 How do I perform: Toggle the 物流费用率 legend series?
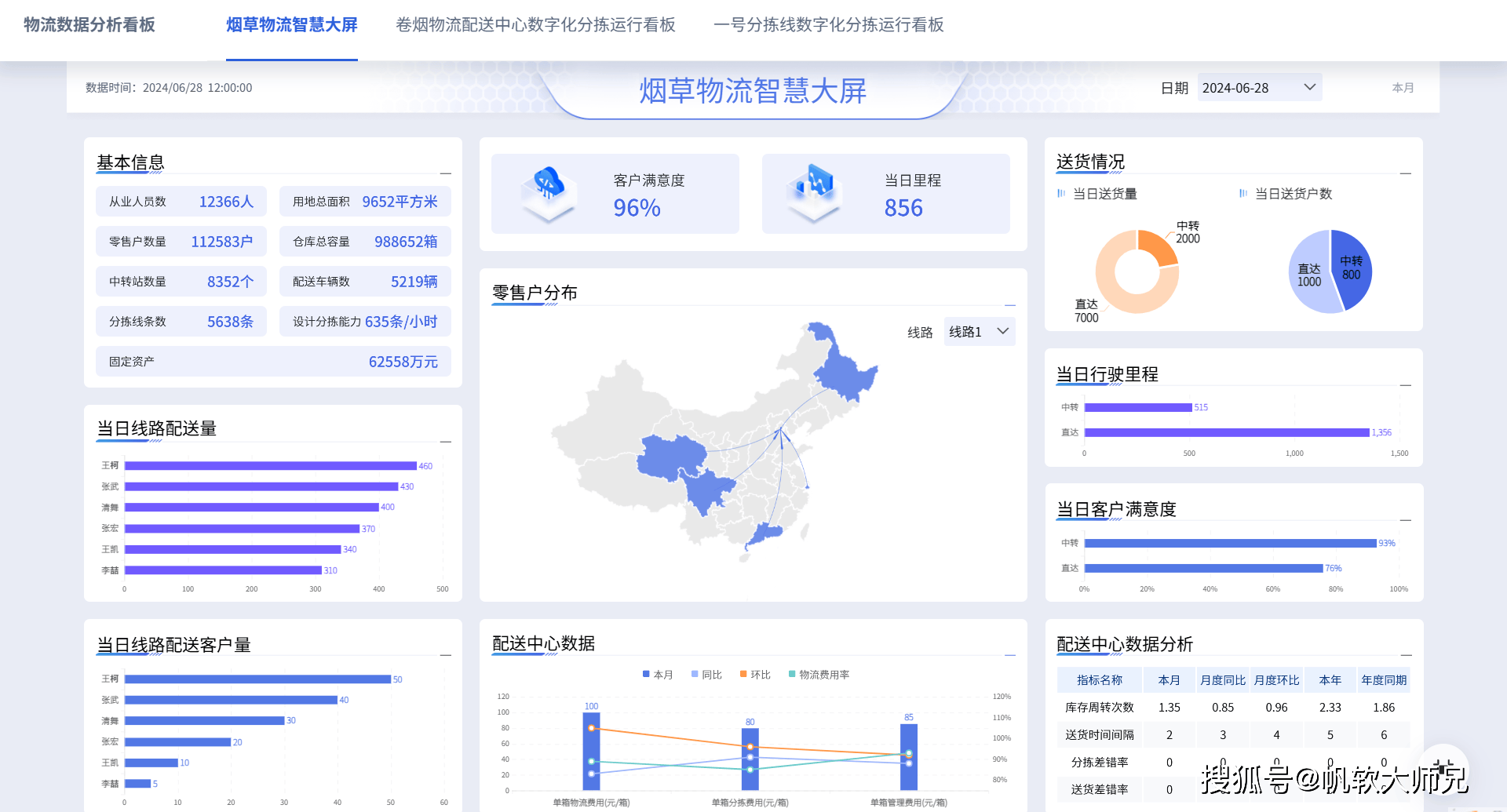(819, 675)
